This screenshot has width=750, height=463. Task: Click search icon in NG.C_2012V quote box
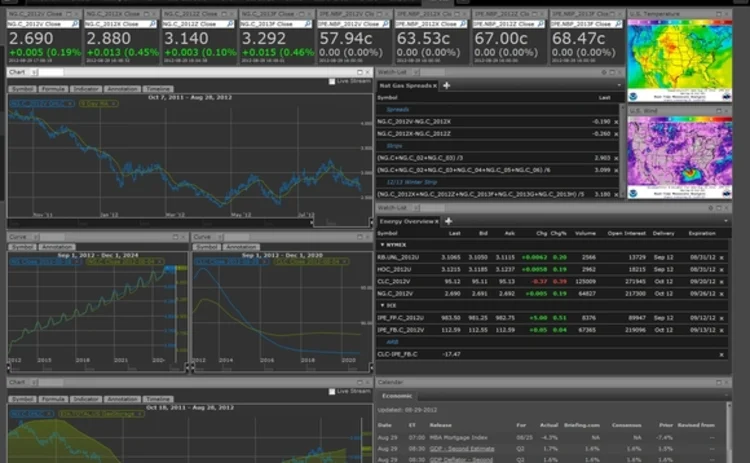point(75,23)
